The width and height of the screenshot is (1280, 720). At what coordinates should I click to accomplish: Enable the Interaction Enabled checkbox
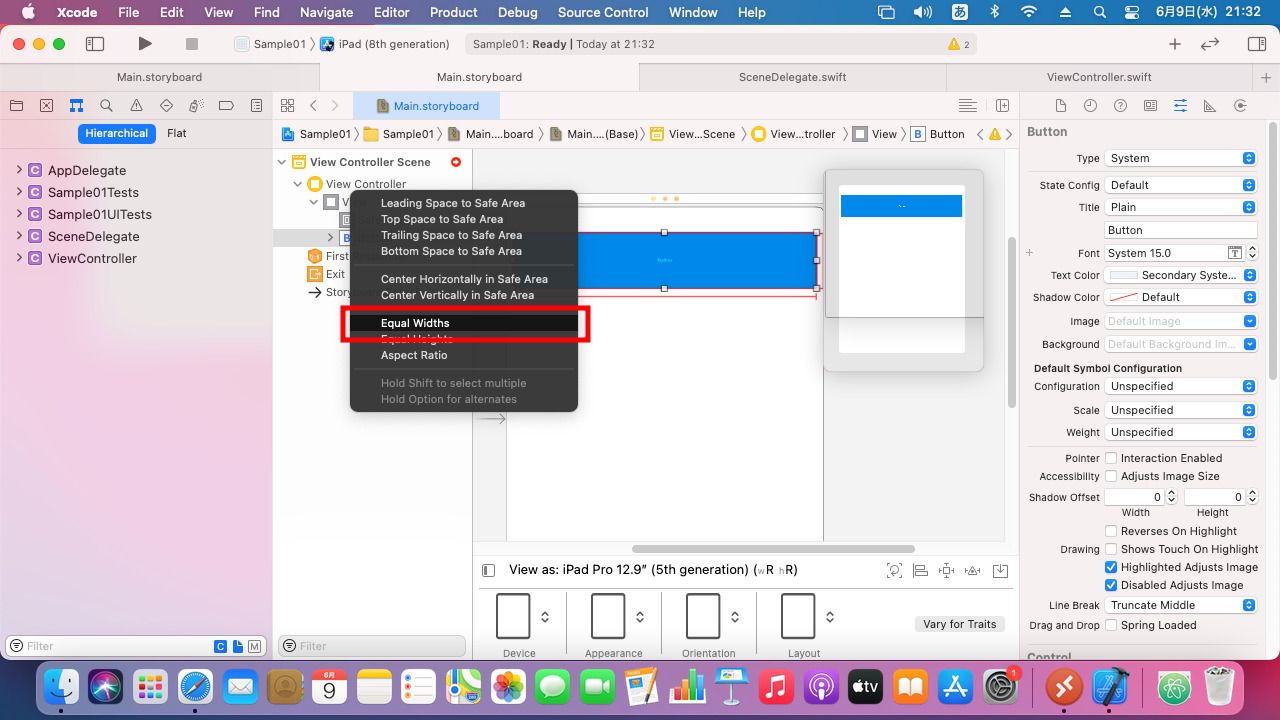(x=1111, y=458)
